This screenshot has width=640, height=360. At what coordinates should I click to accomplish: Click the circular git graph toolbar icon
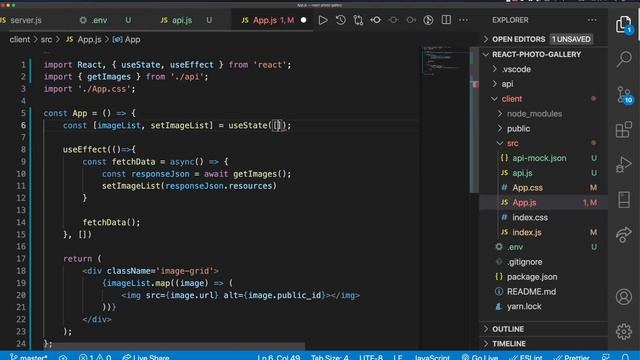pyautogui.click(x=428, y=20)
